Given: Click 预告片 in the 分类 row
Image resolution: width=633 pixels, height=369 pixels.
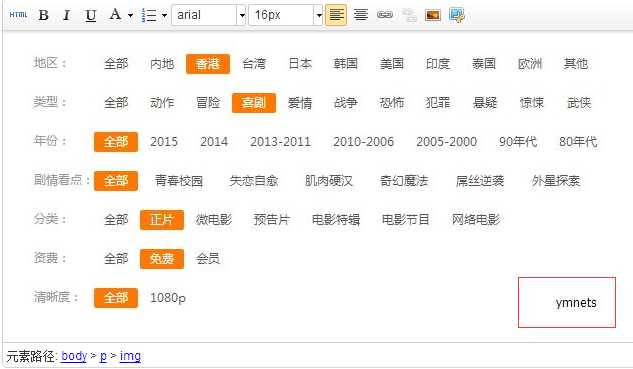Looking at the screenshot, I should pos(272,220).
